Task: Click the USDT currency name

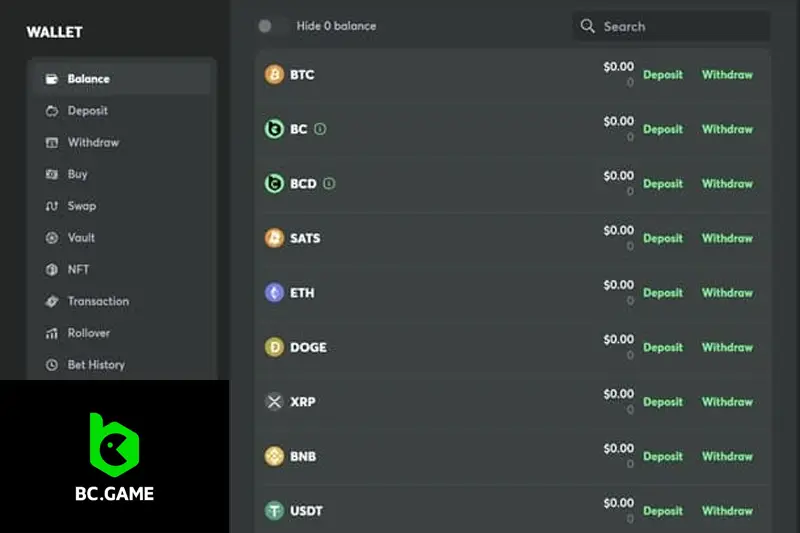Action: click(306, 511)
